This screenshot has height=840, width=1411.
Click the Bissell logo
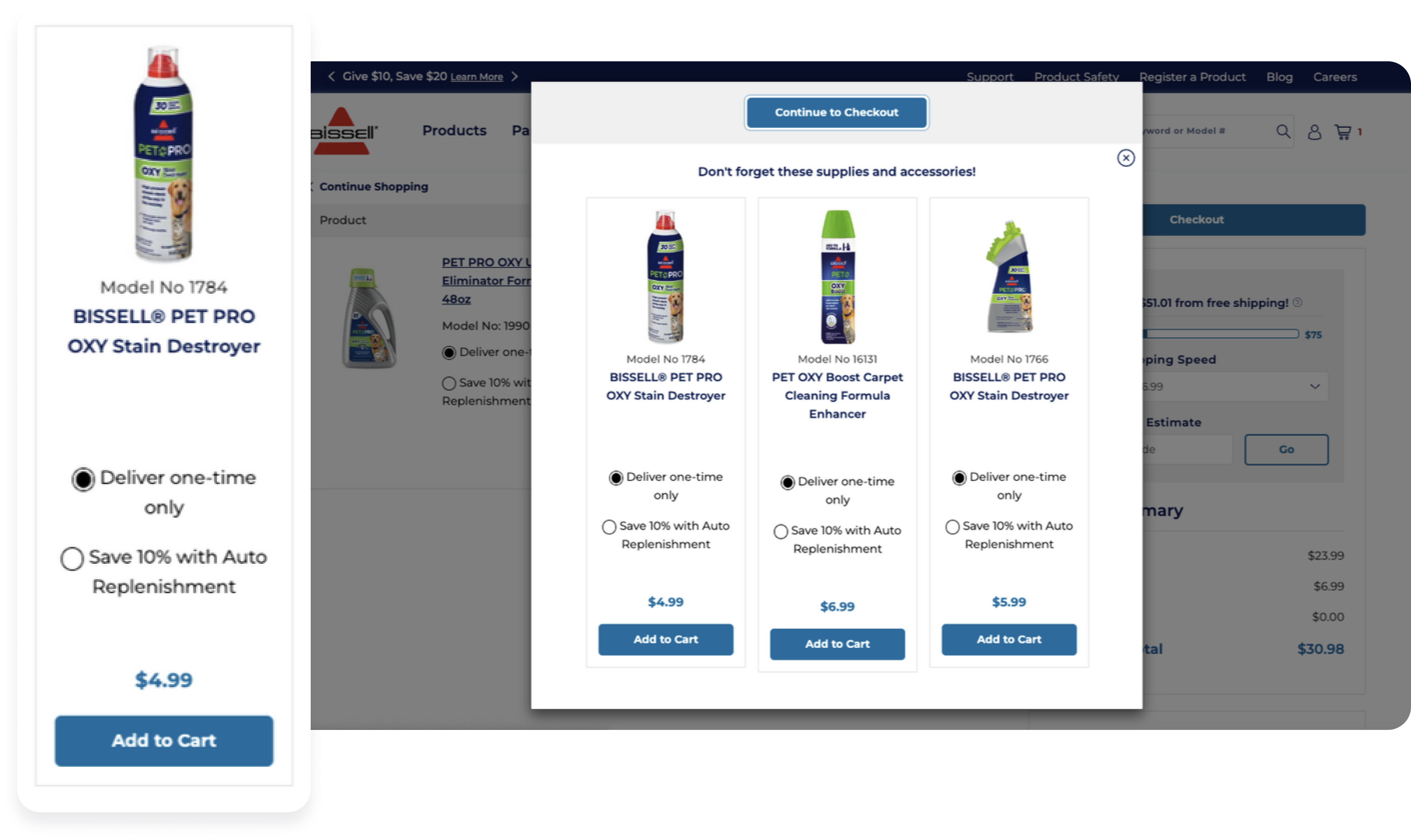[343, 131]
